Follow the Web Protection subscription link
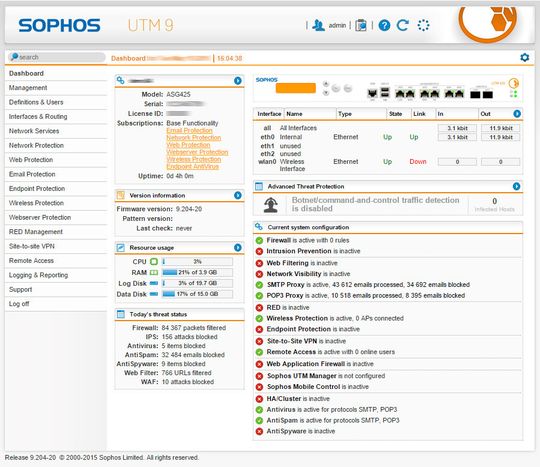 [188, 145]
